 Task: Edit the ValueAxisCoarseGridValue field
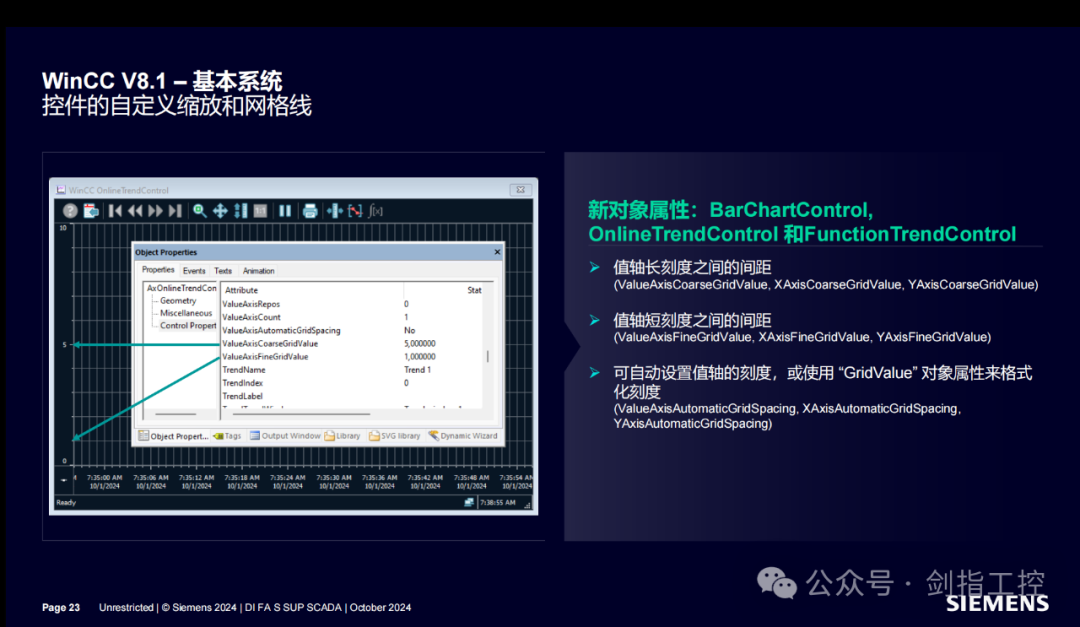(x=420, y=344)
